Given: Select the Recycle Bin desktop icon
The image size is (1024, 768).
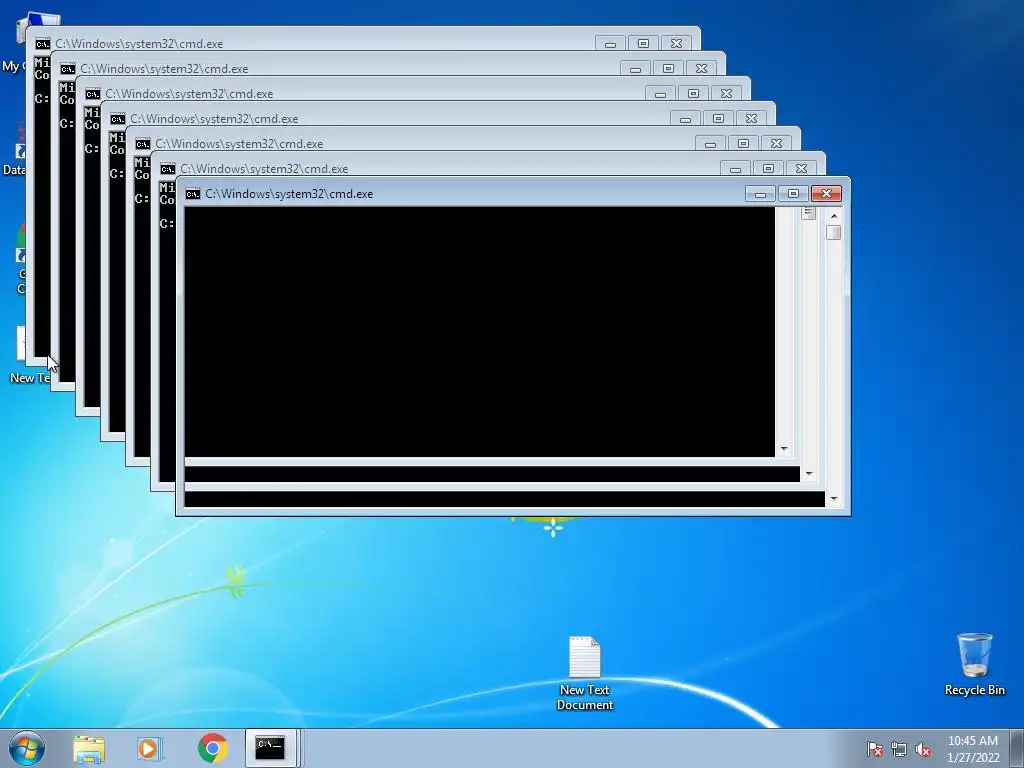Looking at the screenshot, I should [x=974, y=664].
